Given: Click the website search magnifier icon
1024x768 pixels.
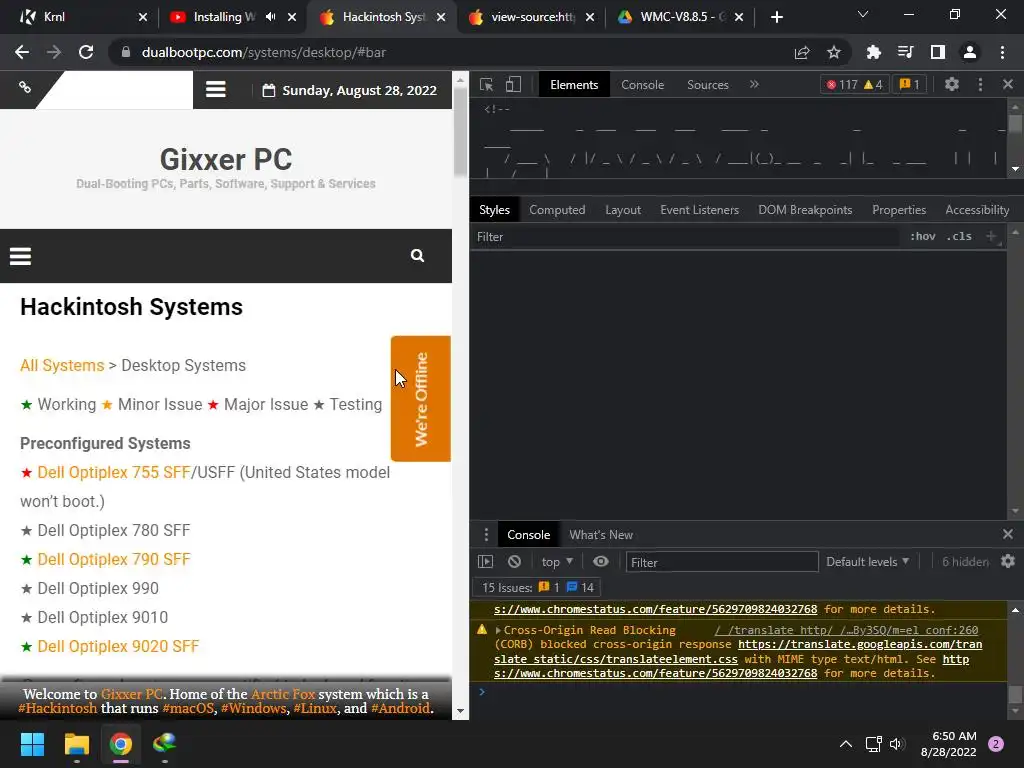Looking at the screenshot, I should pos(417,255).
